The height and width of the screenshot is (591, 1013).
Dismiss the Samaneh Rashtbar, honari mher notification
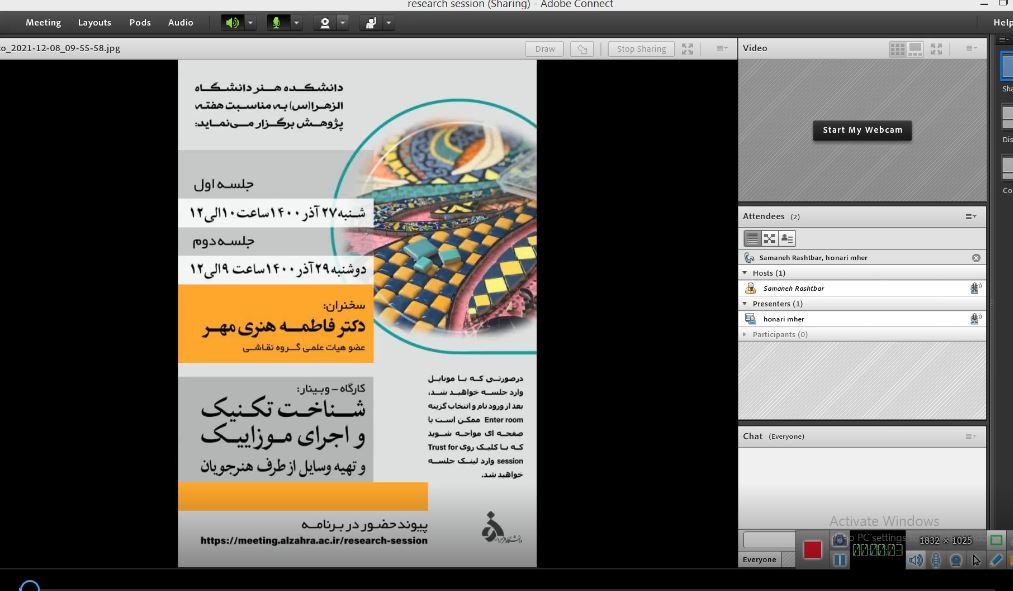point(976,258)
